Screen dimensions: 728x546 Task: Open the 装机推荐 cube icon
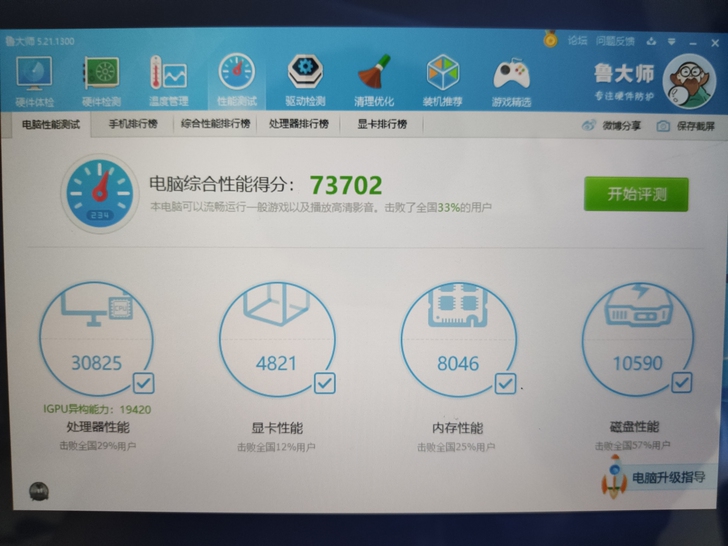click(x=442, y=78)
